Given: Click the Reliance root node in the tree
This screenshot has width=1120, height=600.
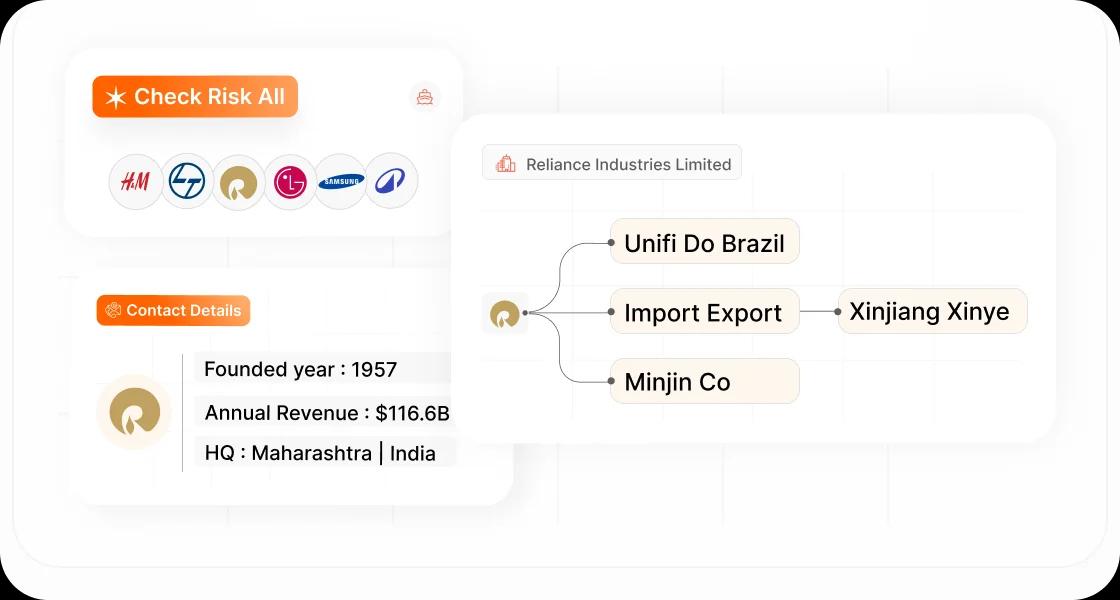Looking at the screenshot, I should [504, 313].
